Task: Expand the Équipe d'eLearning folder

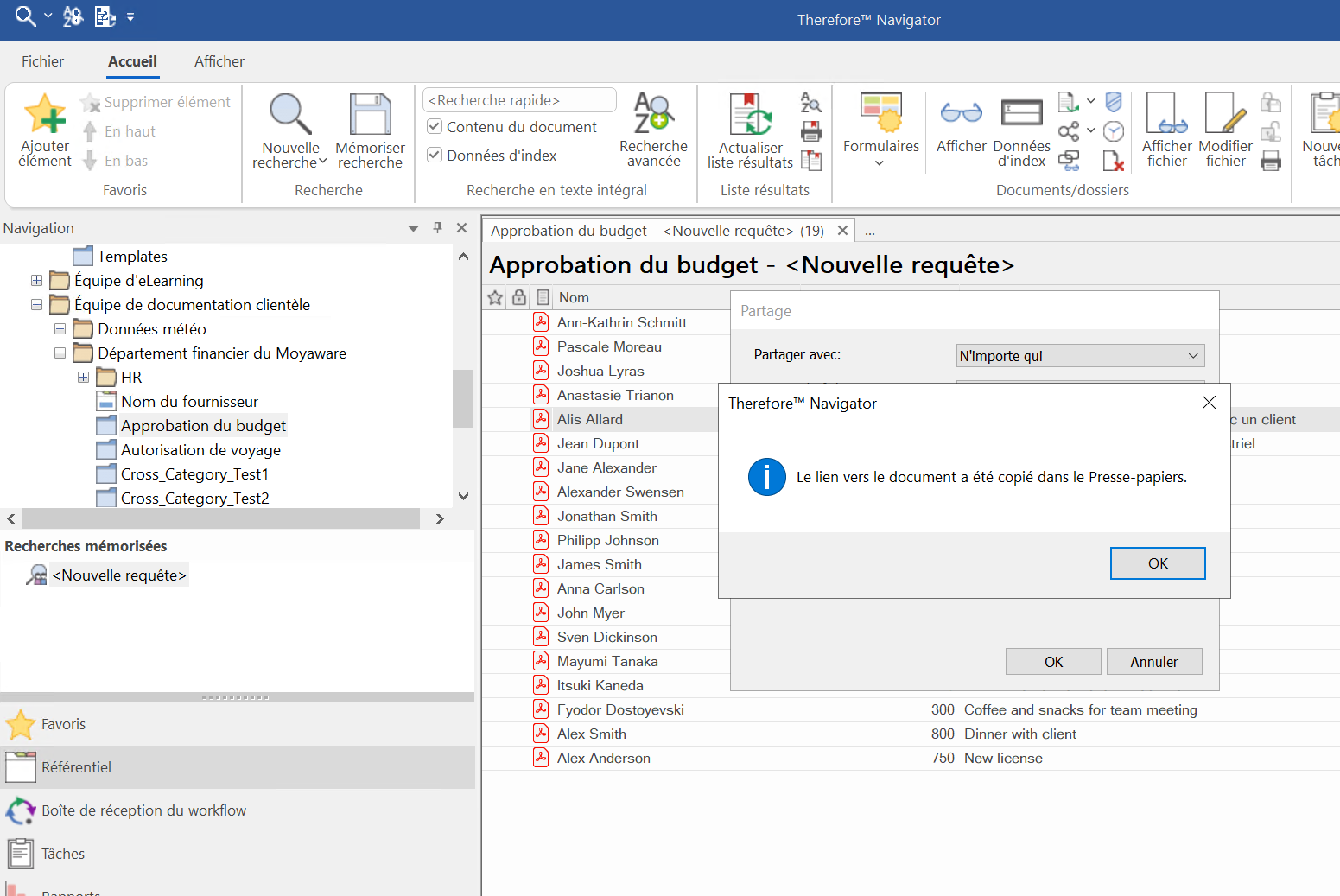Action: coord(36,281)
